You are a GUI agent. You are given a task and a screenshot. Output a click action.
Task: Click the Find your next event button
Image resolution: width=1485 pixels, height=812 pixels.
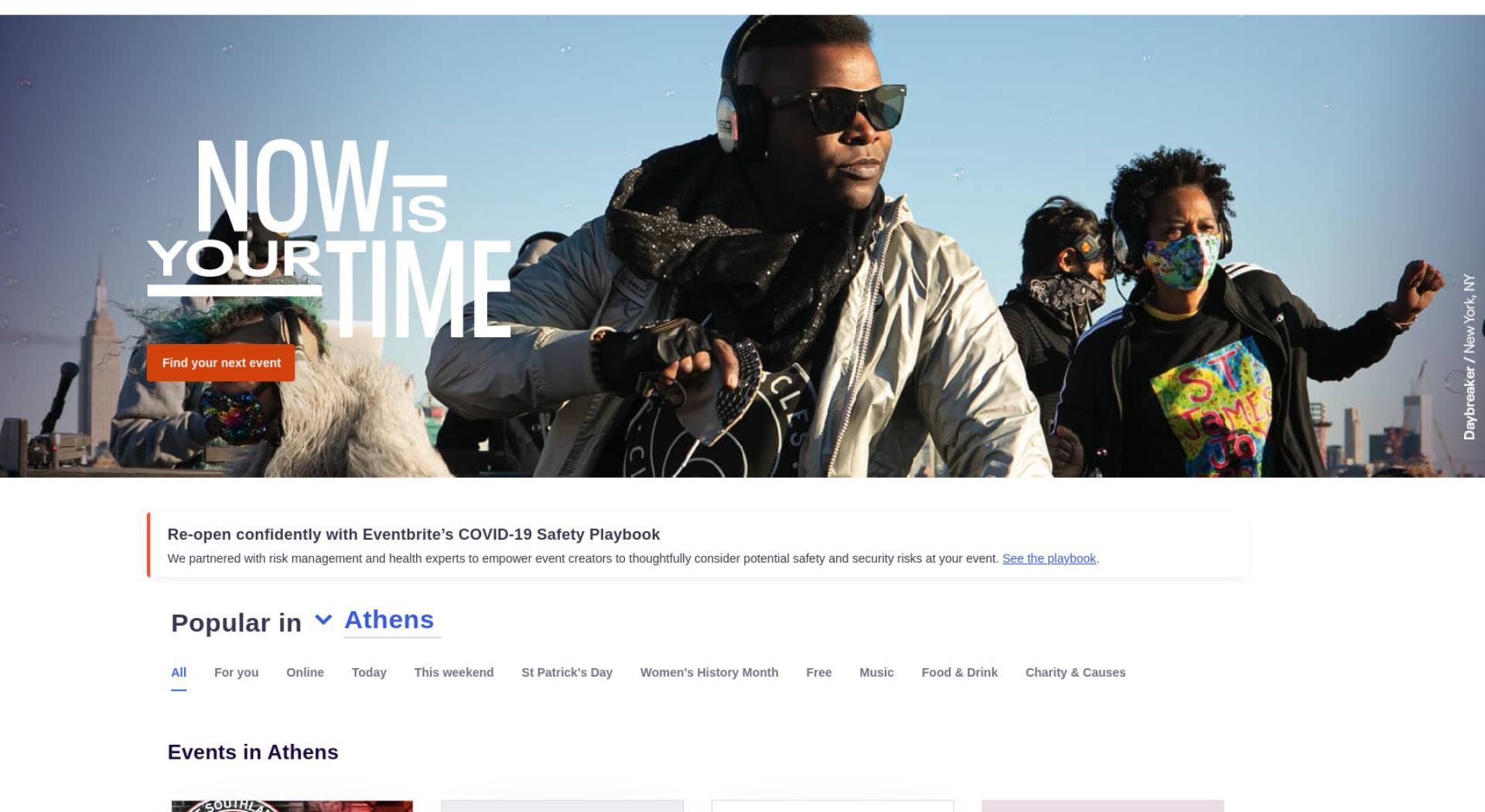(221, 363)
